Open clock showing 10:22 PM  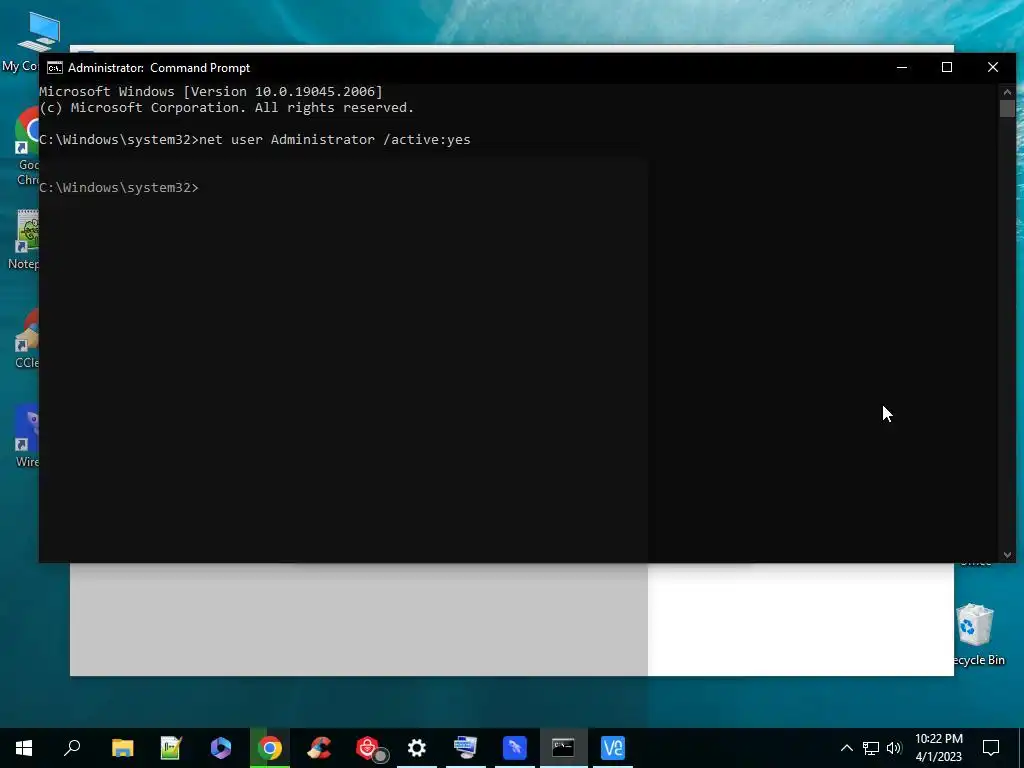click(938, 748)
